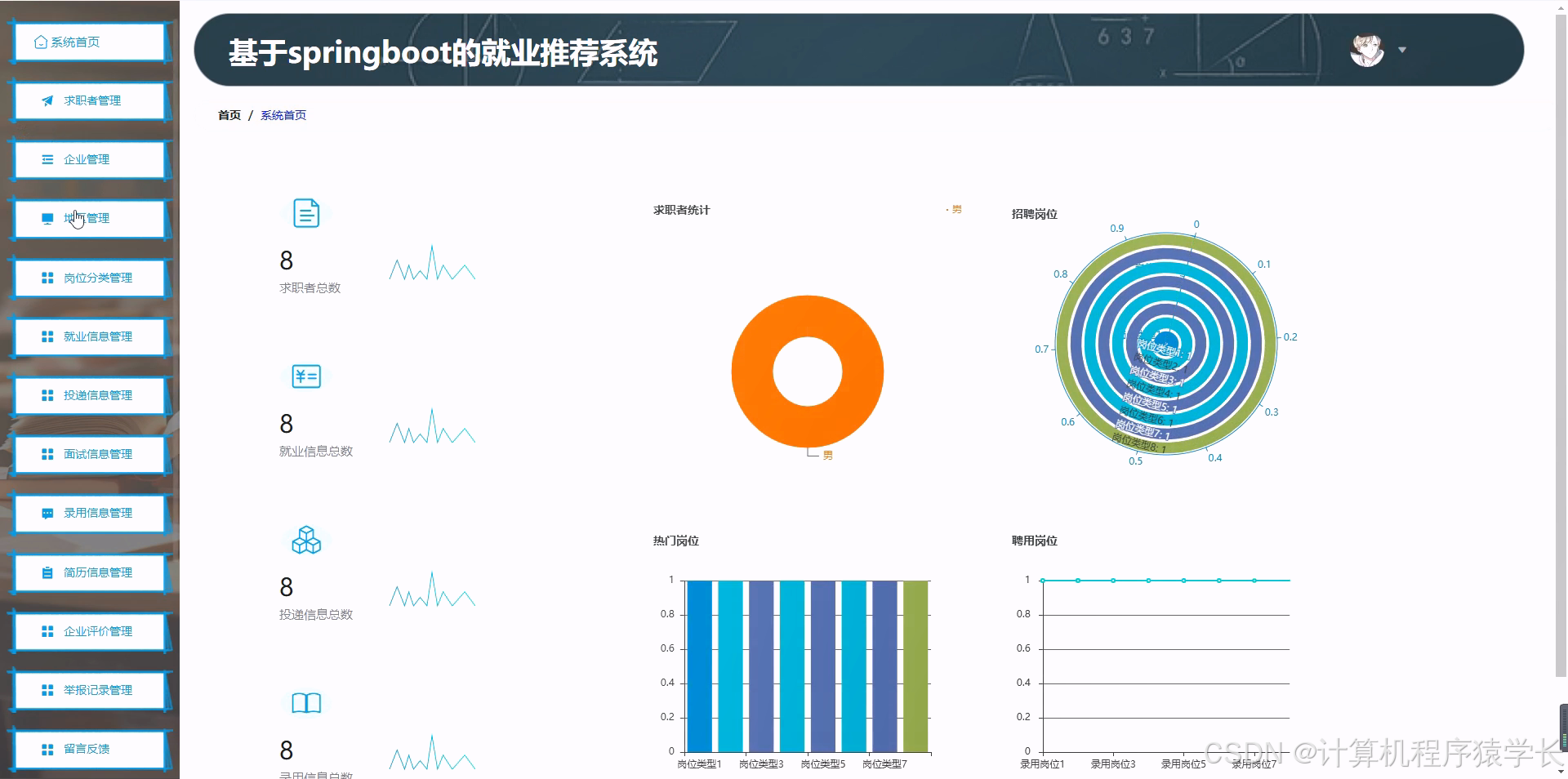
Task: Click the 岗位类型3 axis label
Action: (761, 764)
